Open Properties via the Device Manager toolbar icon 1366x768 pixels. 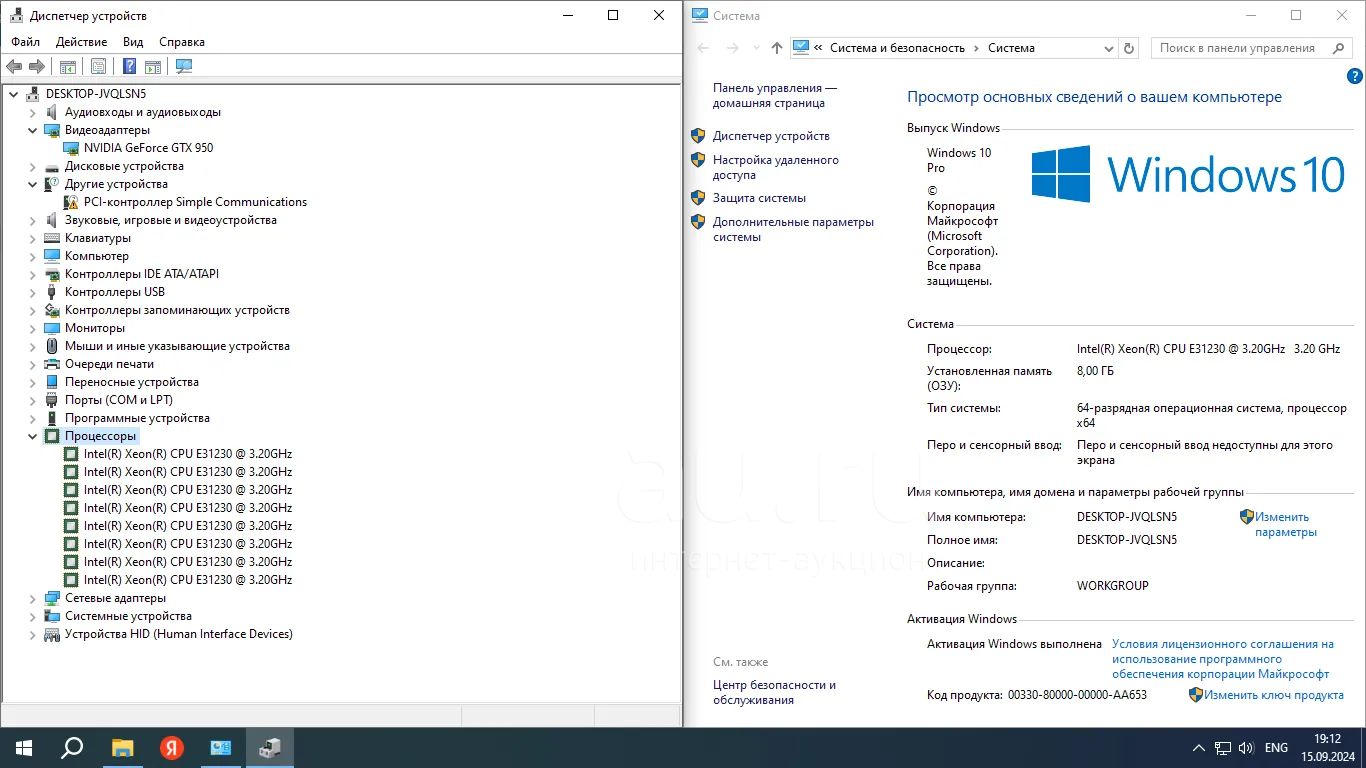pyautogui.click(x=98, y=66)
